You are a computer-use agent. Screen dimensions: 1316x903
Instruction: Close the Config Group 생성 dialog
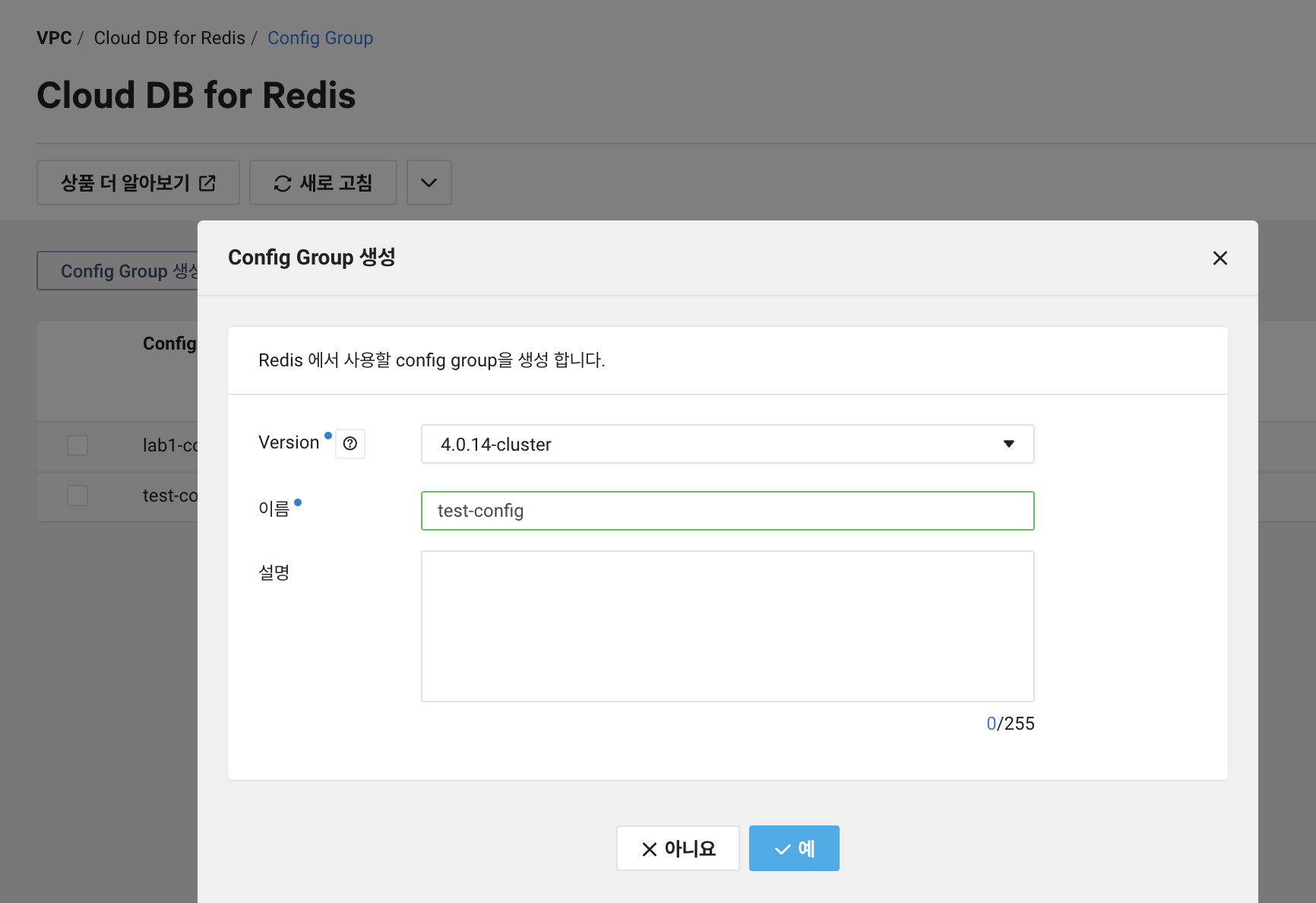pyautogui.click(x=1220, y=258)
